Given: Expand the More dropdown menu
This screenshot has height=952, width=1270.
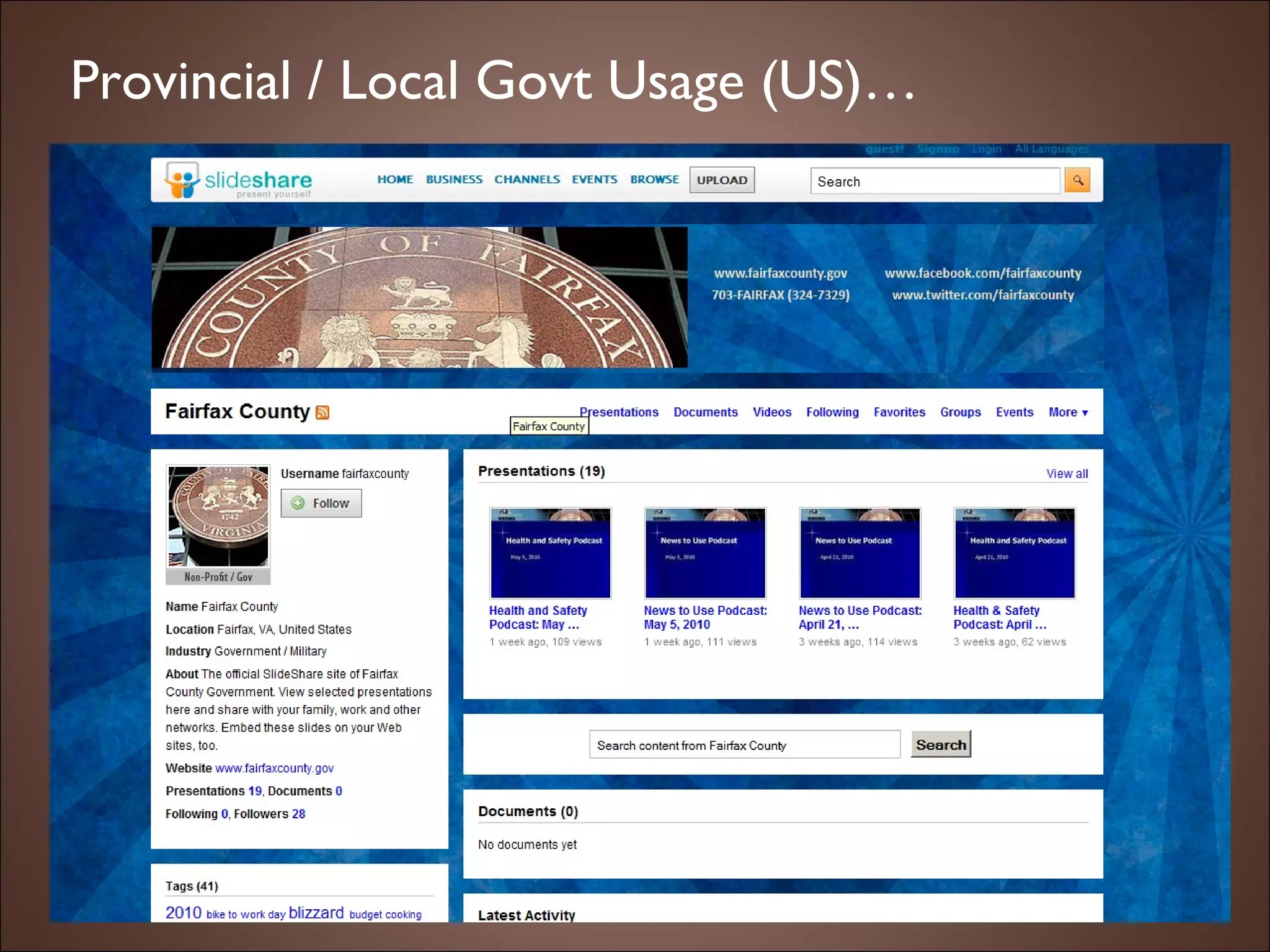Looking at the screenshot, I should (1068, 412).
